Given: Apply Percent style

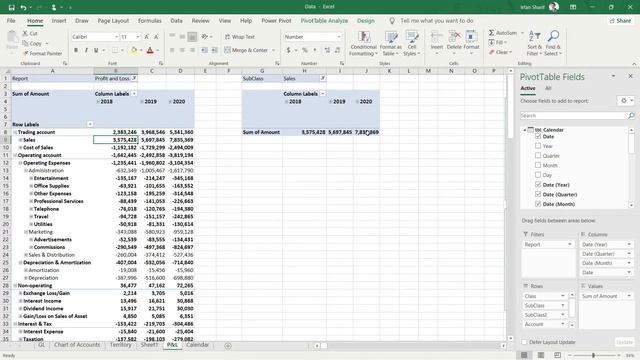Looking at the screenshot, I should [304, 50].
